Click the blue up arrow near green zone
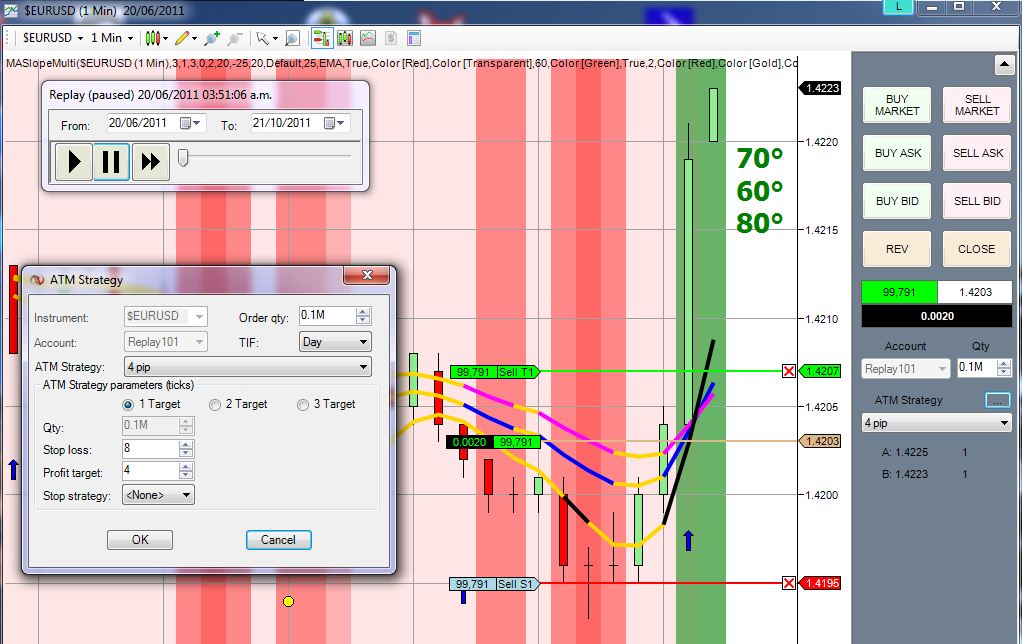This screenshot has width=1022, height=644. [688, 540]
